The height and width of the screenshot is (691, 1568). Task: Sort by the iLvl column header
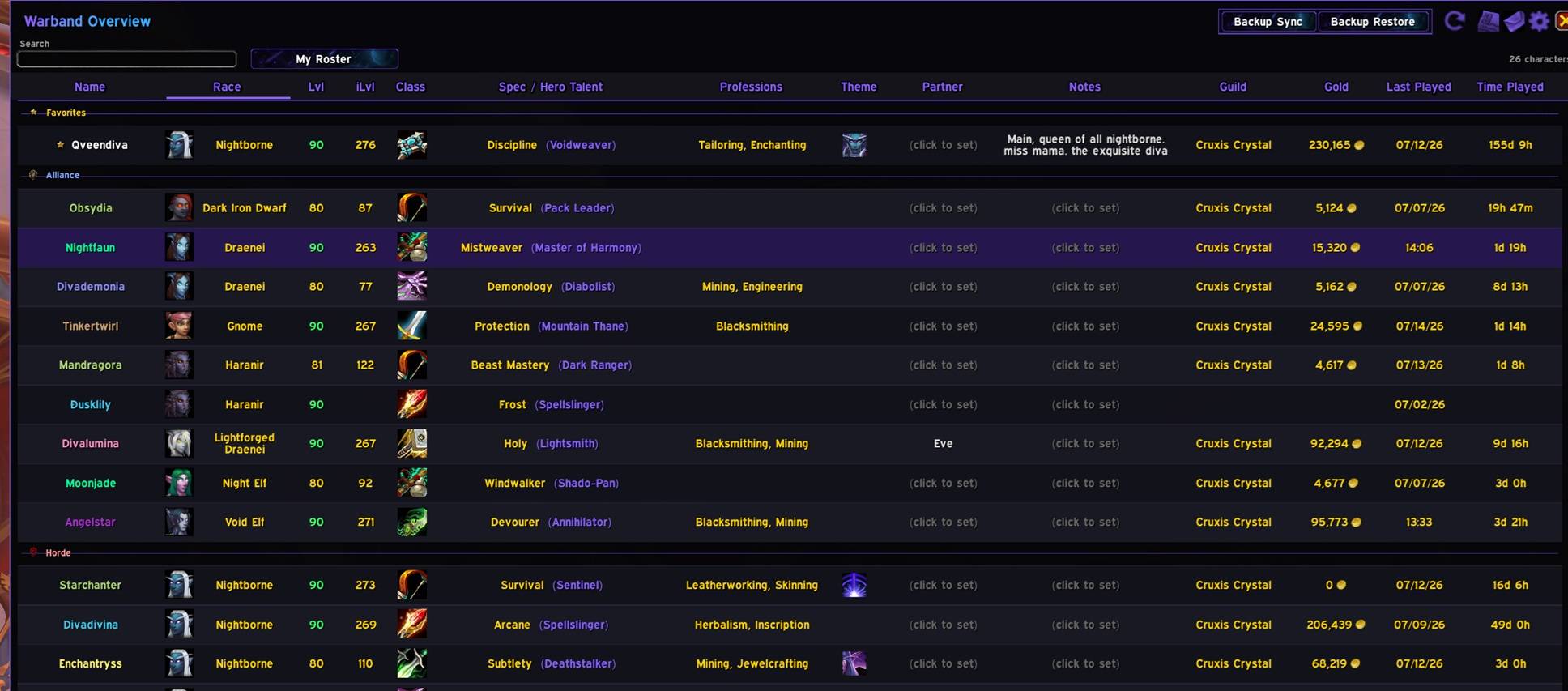[365, 87]
